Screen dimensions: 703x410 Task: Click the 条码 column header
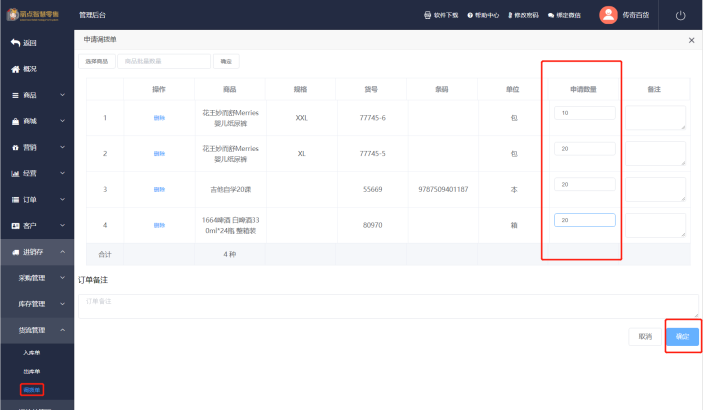(x=442, y=90)
